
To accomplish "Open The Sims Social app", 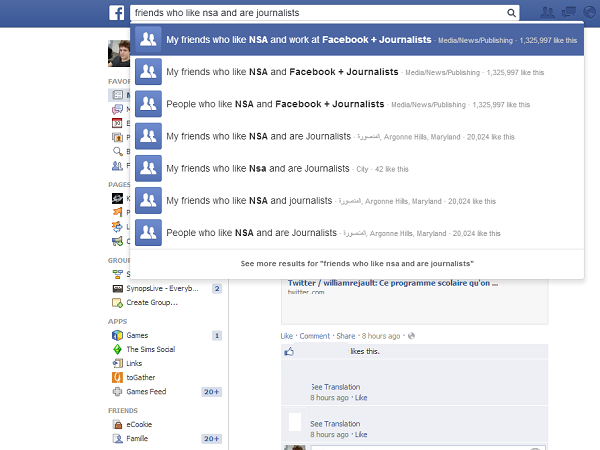I will (151, 349).
